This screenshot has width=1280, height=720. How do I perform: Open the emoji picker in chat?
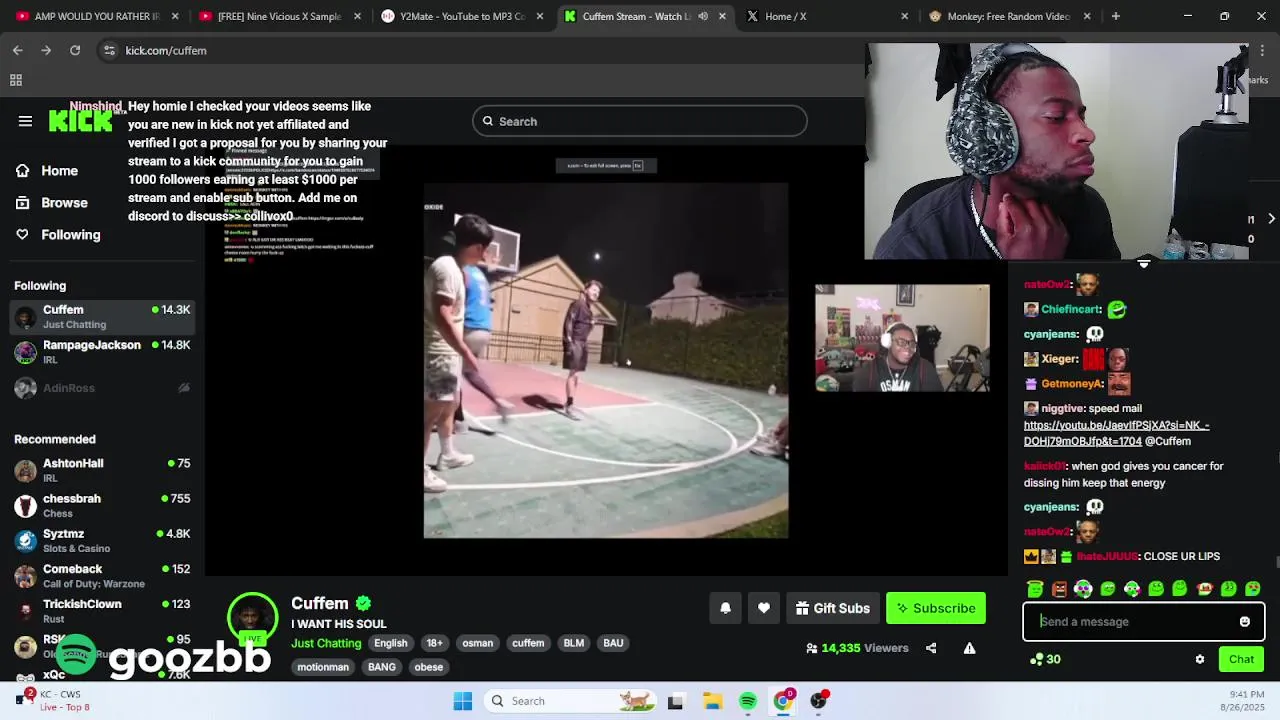(1245, 622)
